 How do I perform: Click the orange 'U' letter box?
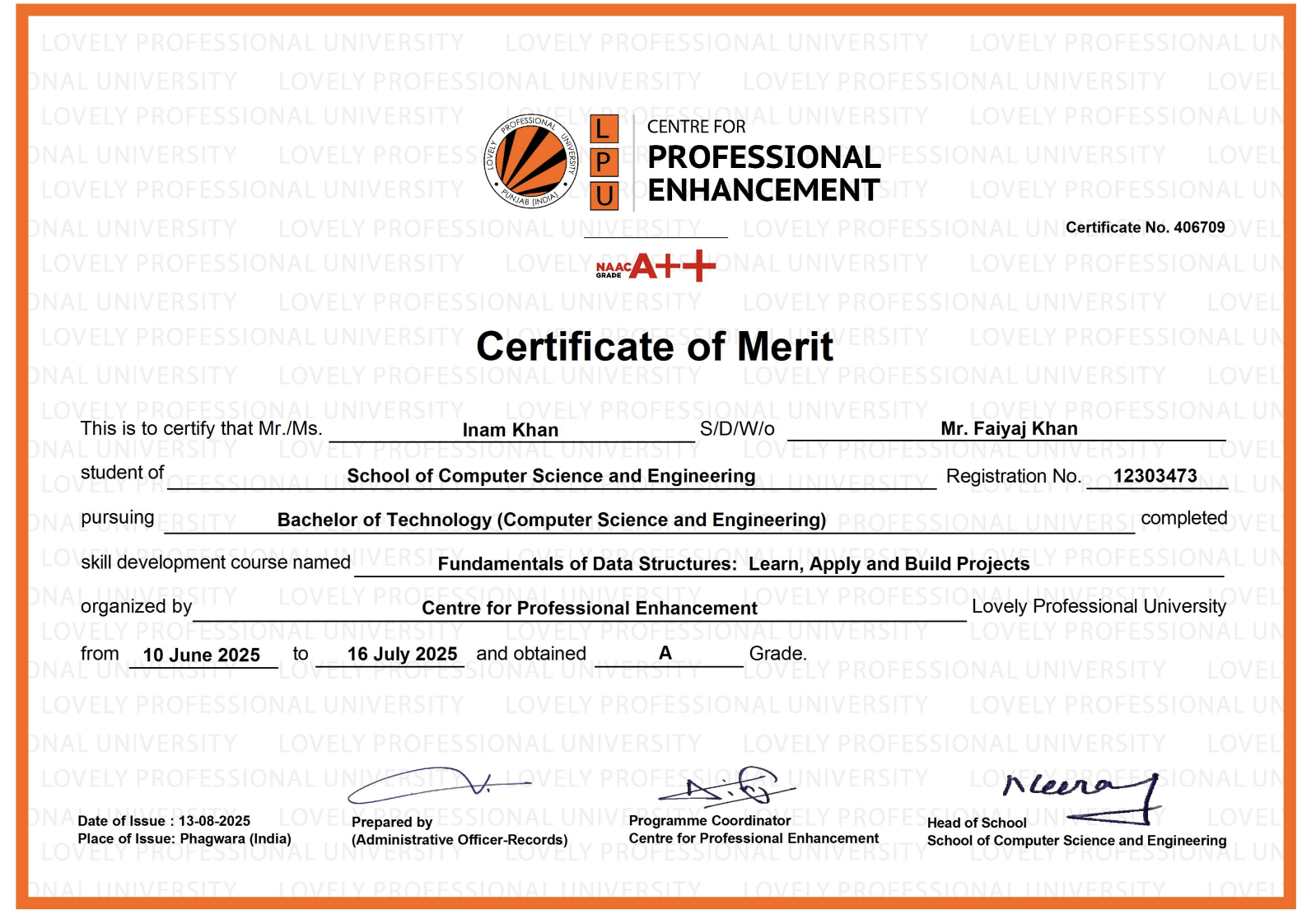(x=604, y=196)
